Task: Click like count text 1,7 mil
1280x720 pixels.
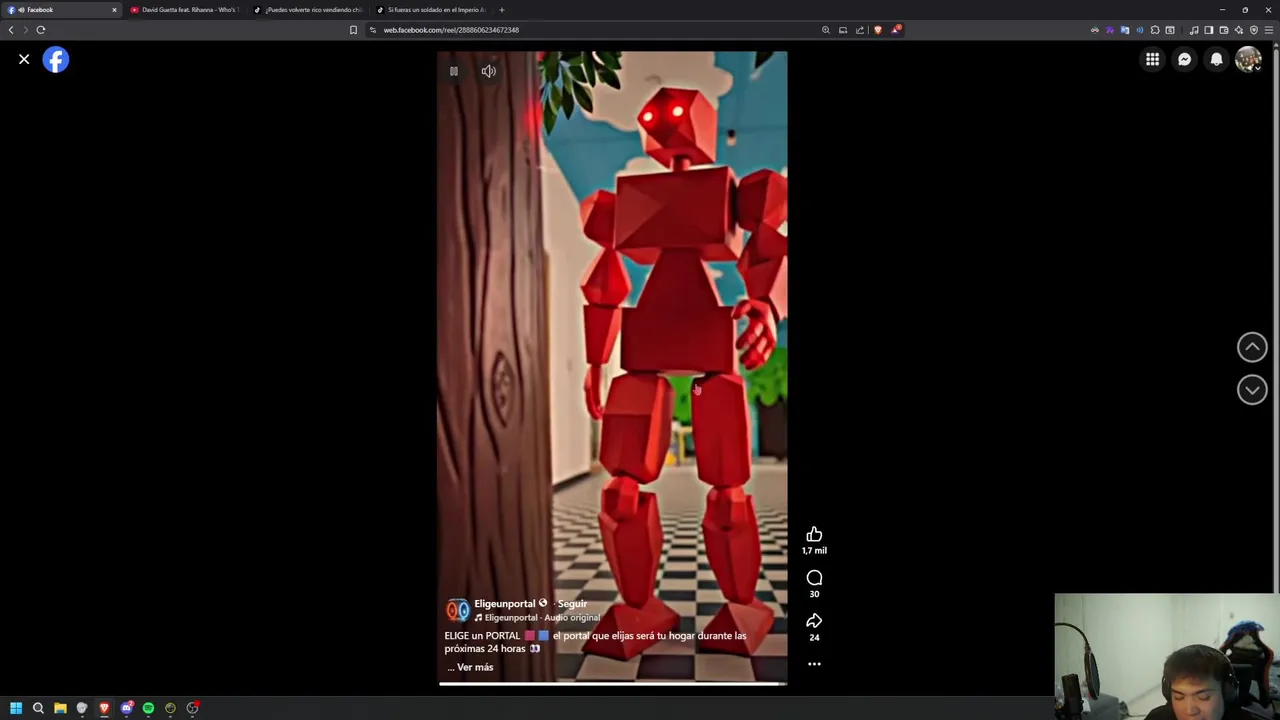Action: pyautogui.click(x=814, y=550)
